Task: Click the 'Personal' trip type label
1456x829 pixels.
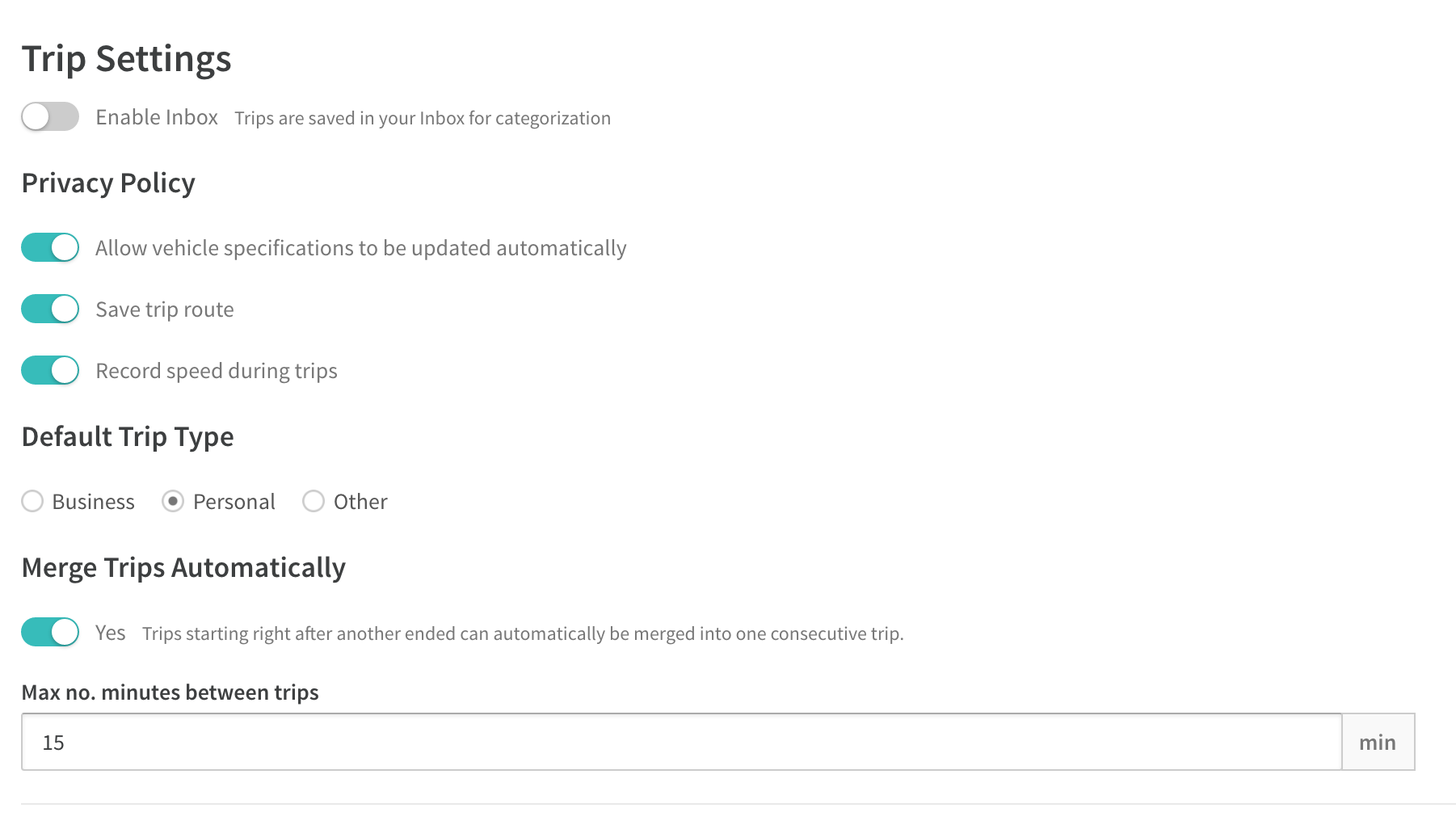Action: (x=234, y=502)
